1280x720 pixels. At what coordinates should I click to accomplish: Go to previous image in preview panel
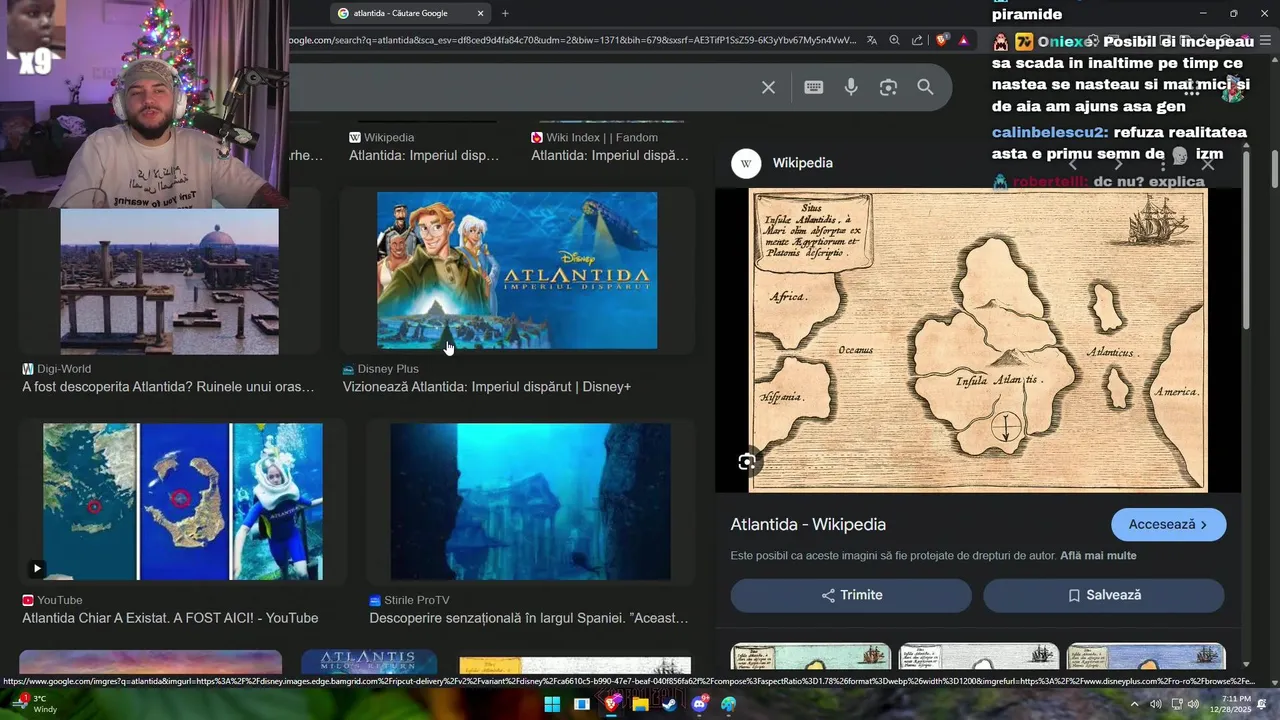1073,164
